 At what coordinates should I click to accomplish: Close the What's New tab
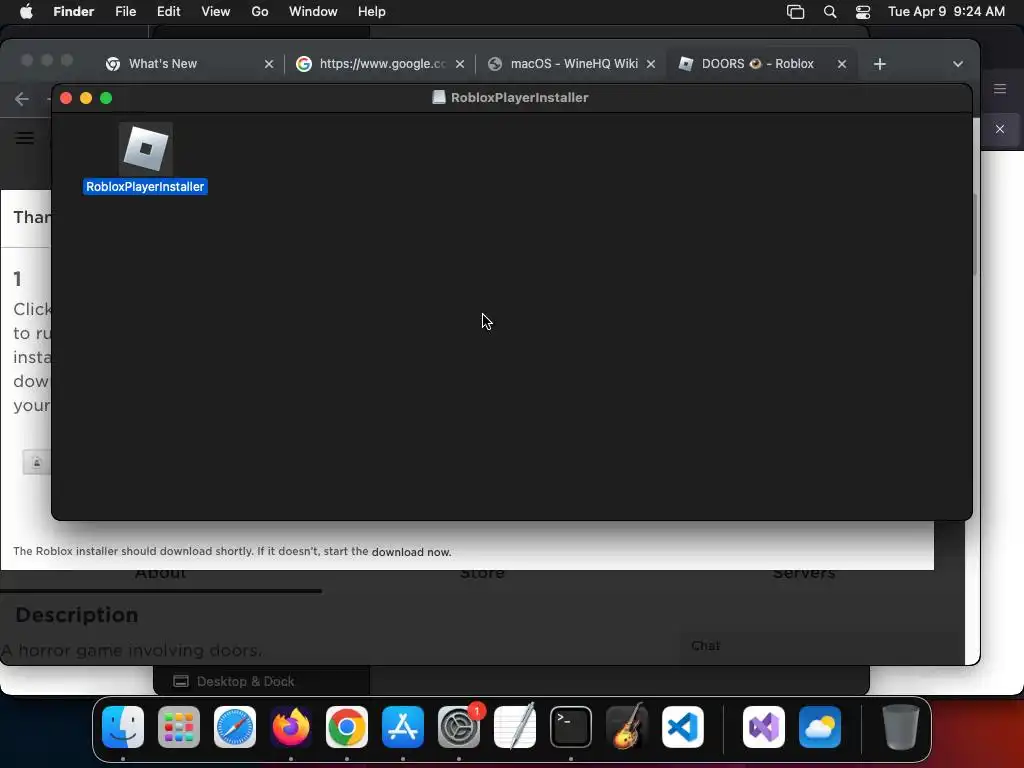(268, 64)
